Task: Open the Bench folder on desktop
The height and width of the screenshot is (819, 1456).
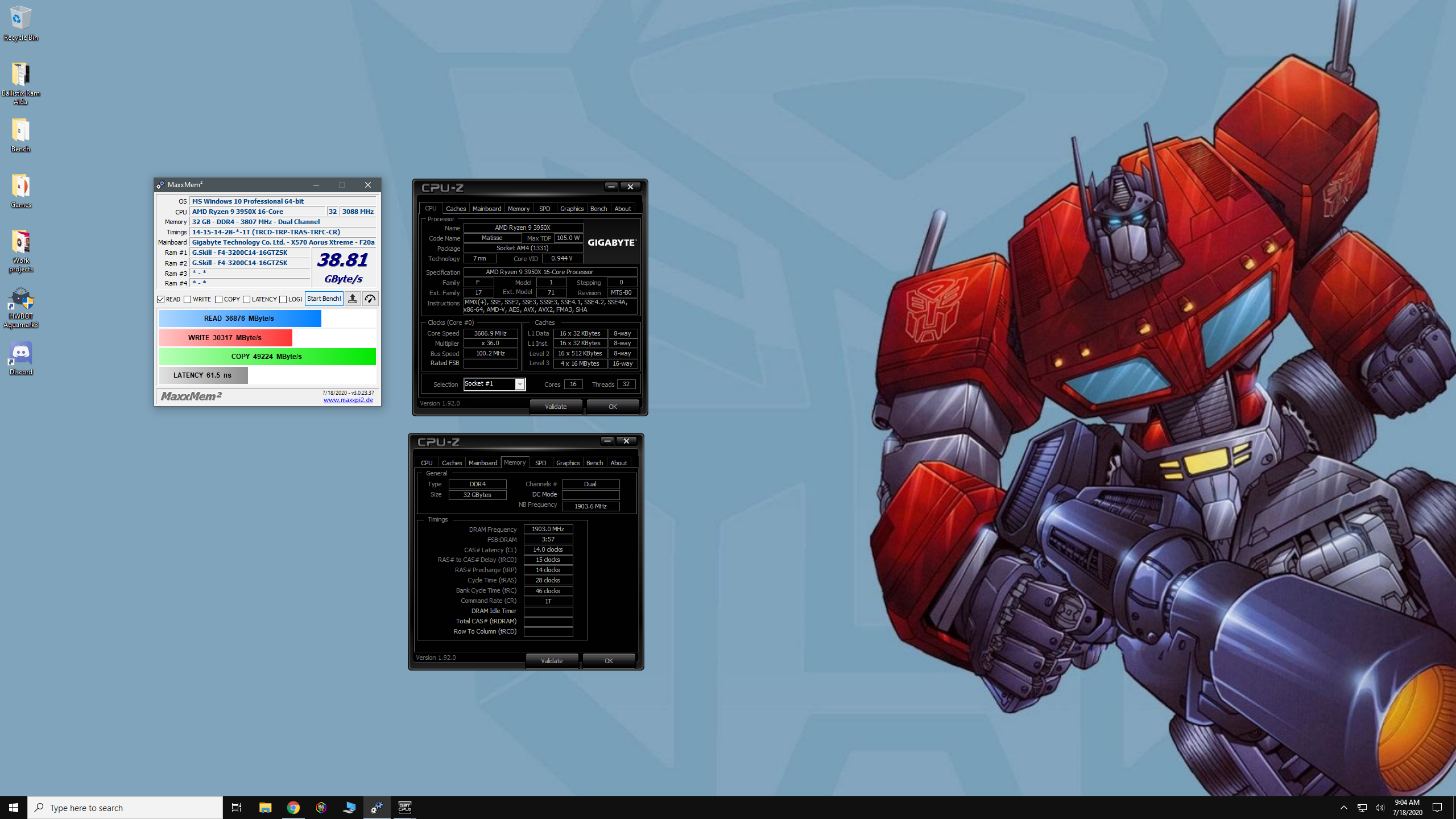Action: (20, 135)
